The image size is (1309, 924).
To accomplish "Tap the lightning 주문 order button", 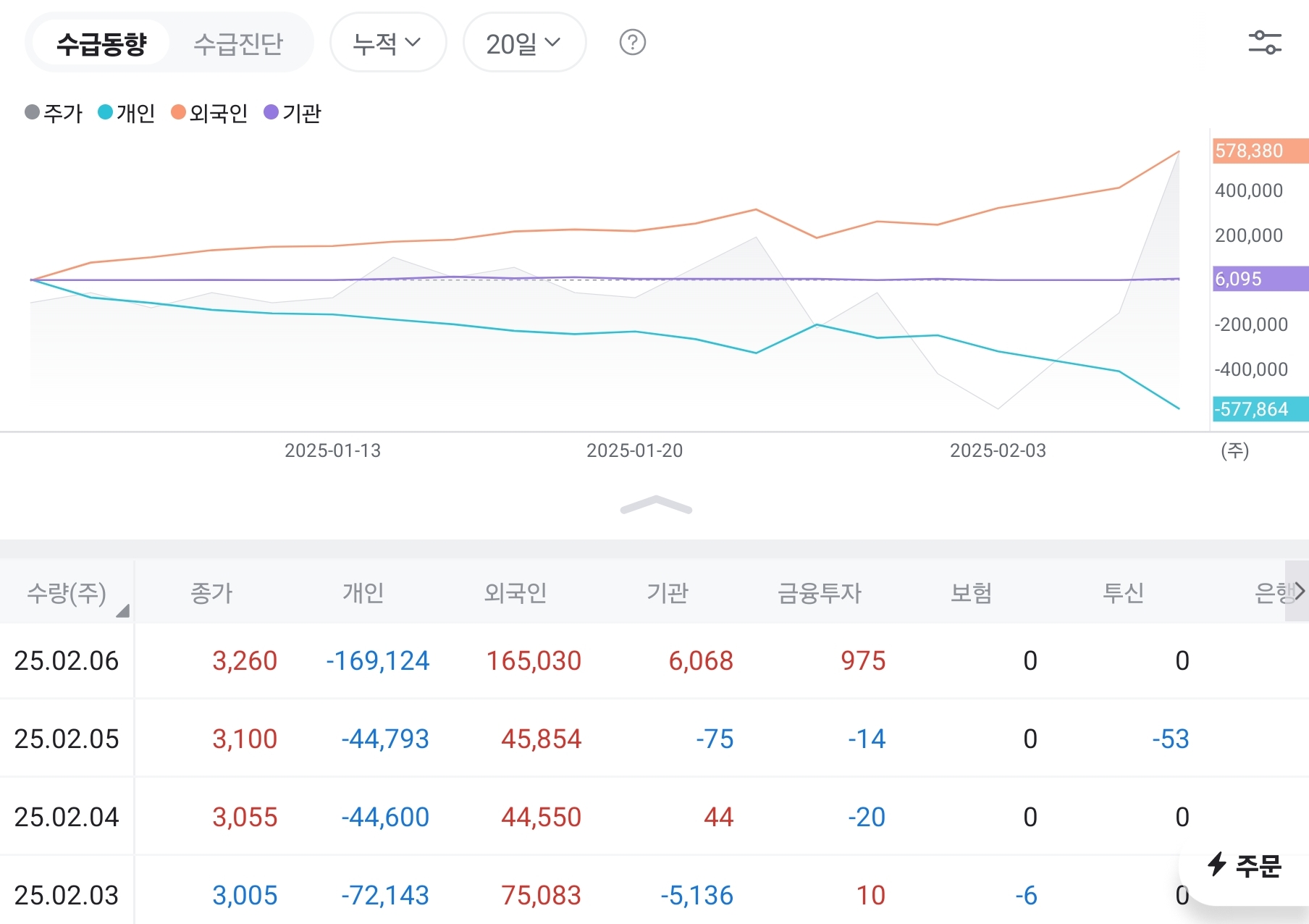I will coord(1245,865).
